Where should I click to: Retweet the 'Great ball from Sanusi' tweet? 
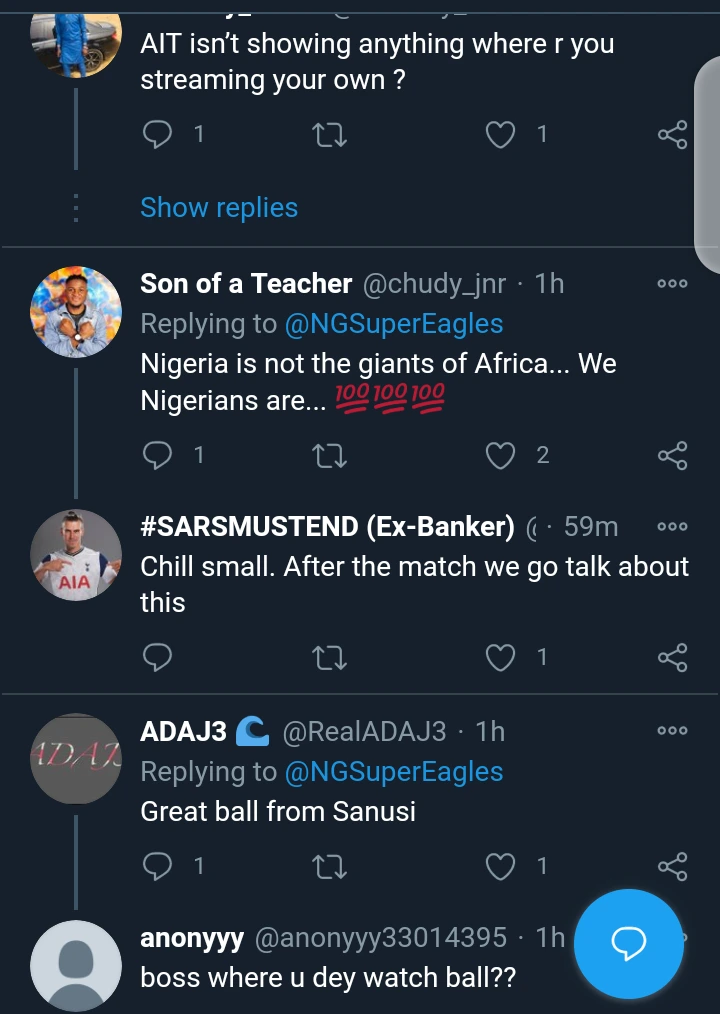(x=329, y=866)
